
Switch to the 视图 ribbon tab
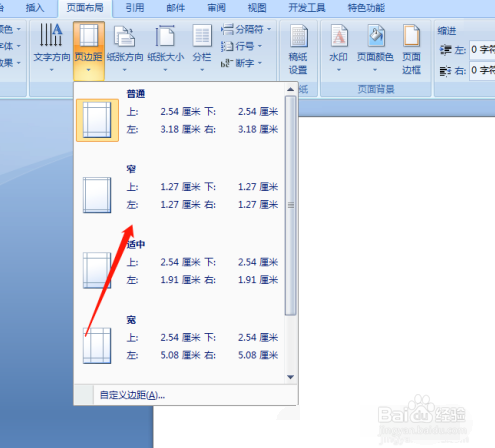257,8
